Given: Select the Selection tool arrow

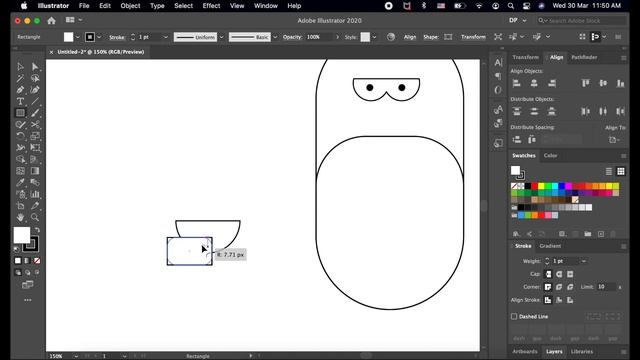Looking at the screenshot, I should (20, 67).
